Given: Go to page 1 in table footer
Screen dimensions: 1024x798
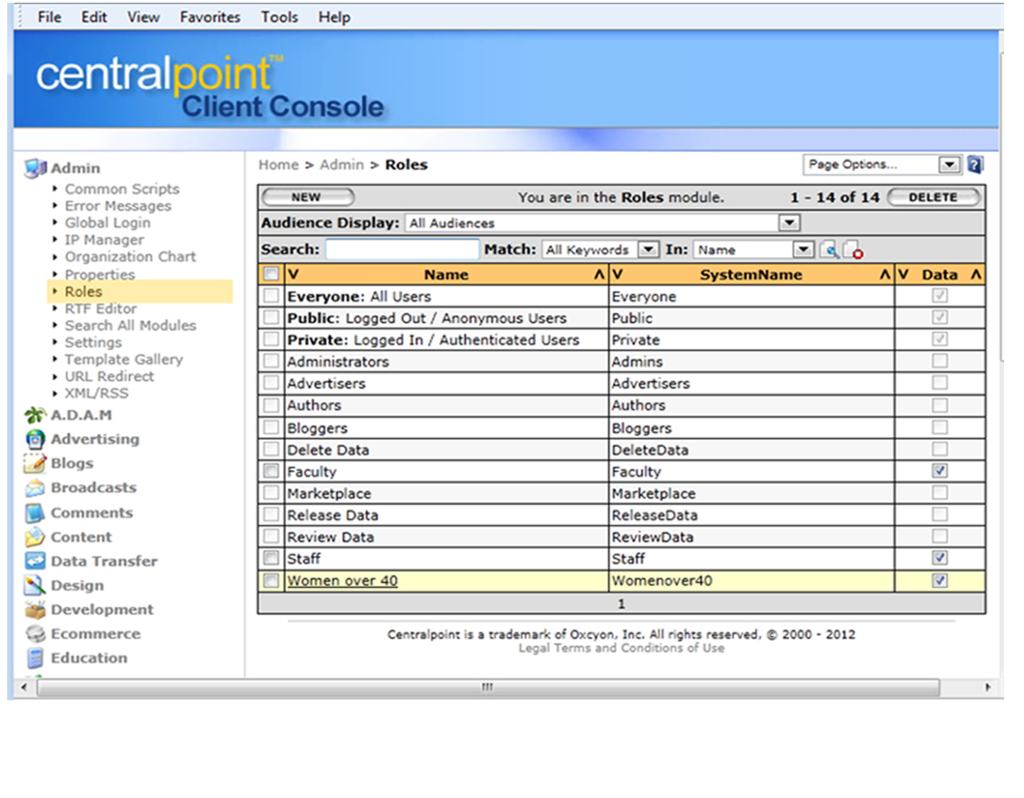Looking at the screenshot, I should point(622,604).
